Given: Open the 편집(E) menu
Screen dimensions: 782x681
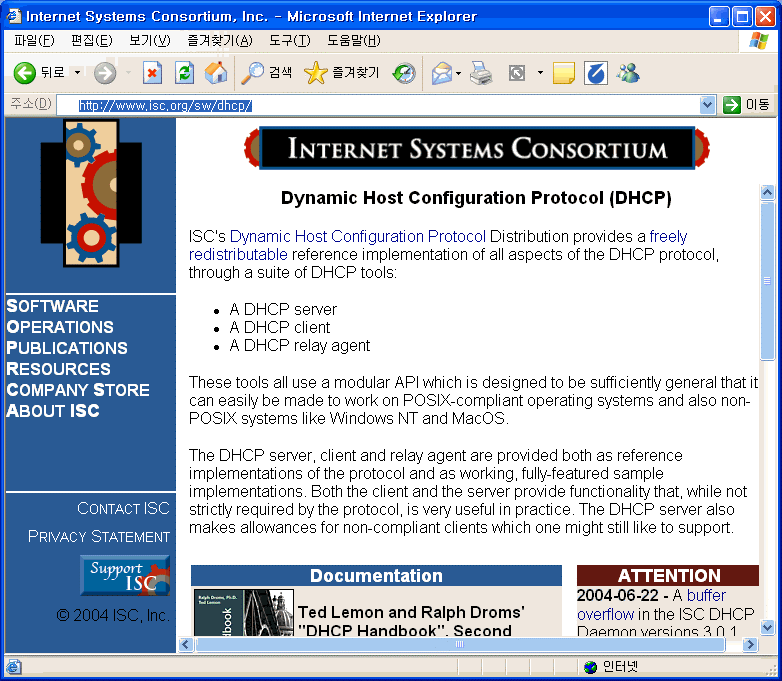Looking at the screenshot, I should pyautogui.click(x=92, y=40).
